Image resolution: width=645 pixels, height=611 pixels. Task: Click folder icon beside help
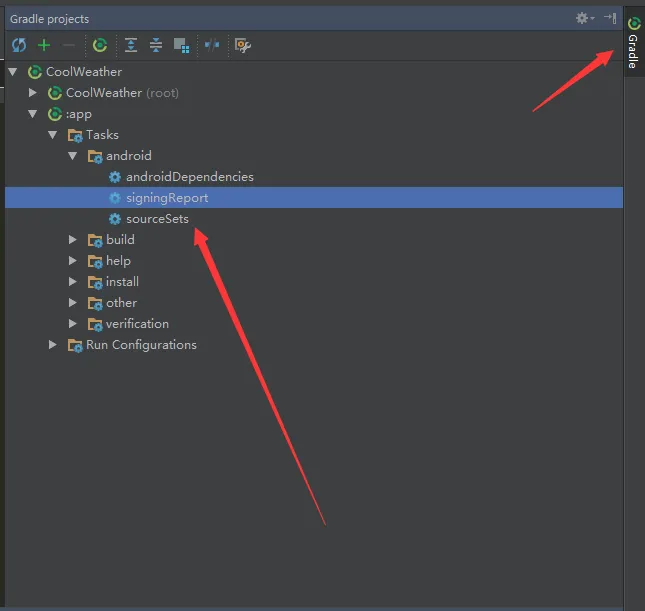(x=95, y=261)
